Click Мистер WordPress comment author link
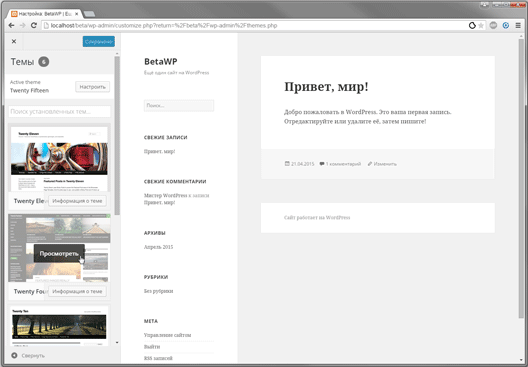 pyautogui.click(x=165, y=195)
